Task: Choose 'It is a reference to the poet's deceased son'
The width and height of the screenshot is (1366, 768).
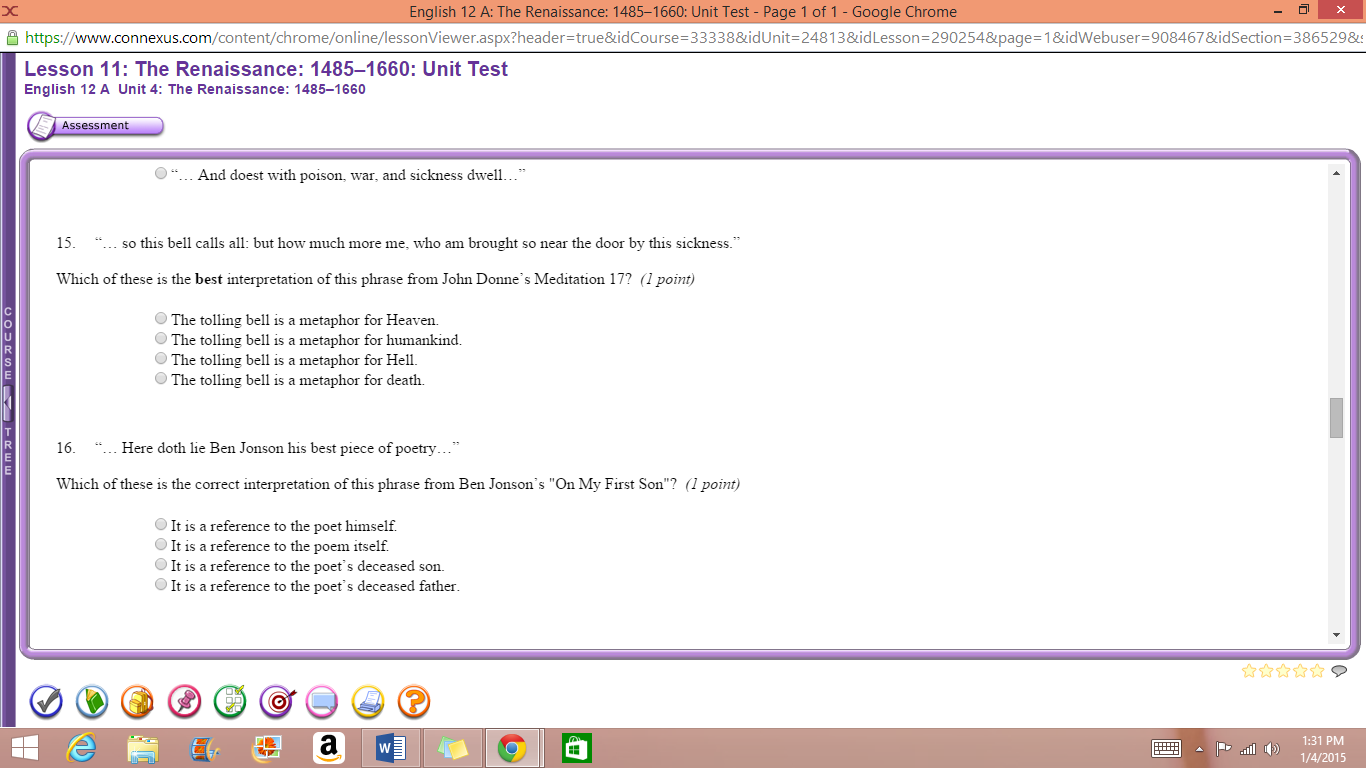Action: 161,564
